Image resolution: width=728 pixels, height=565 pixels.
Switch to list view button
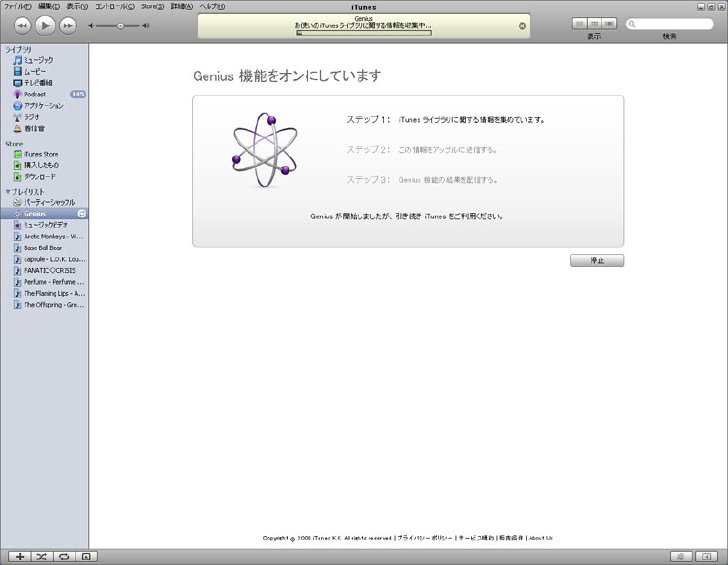coord(579,24)
